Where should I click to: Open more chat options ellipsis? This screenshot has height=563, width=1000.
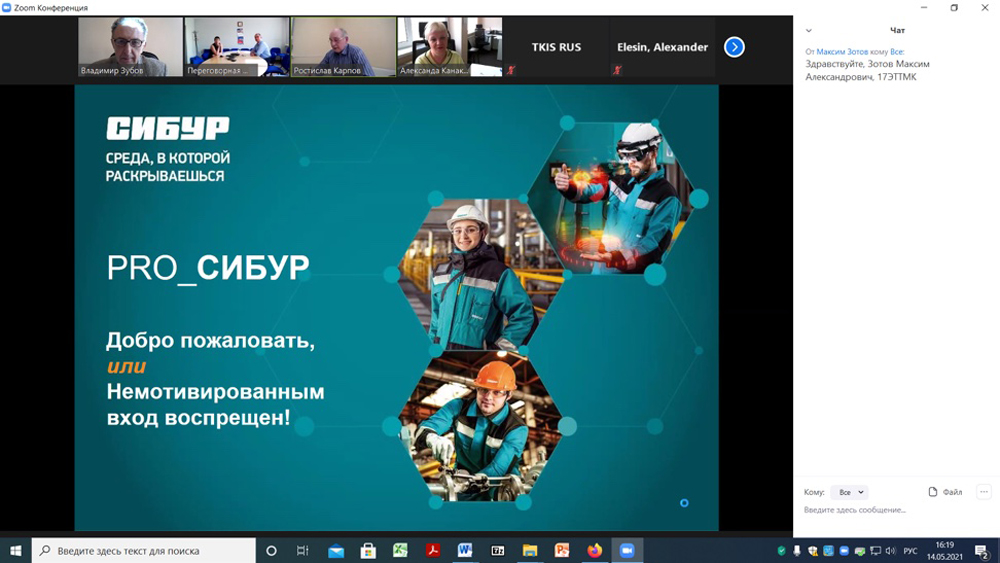[x=984, y=492]
